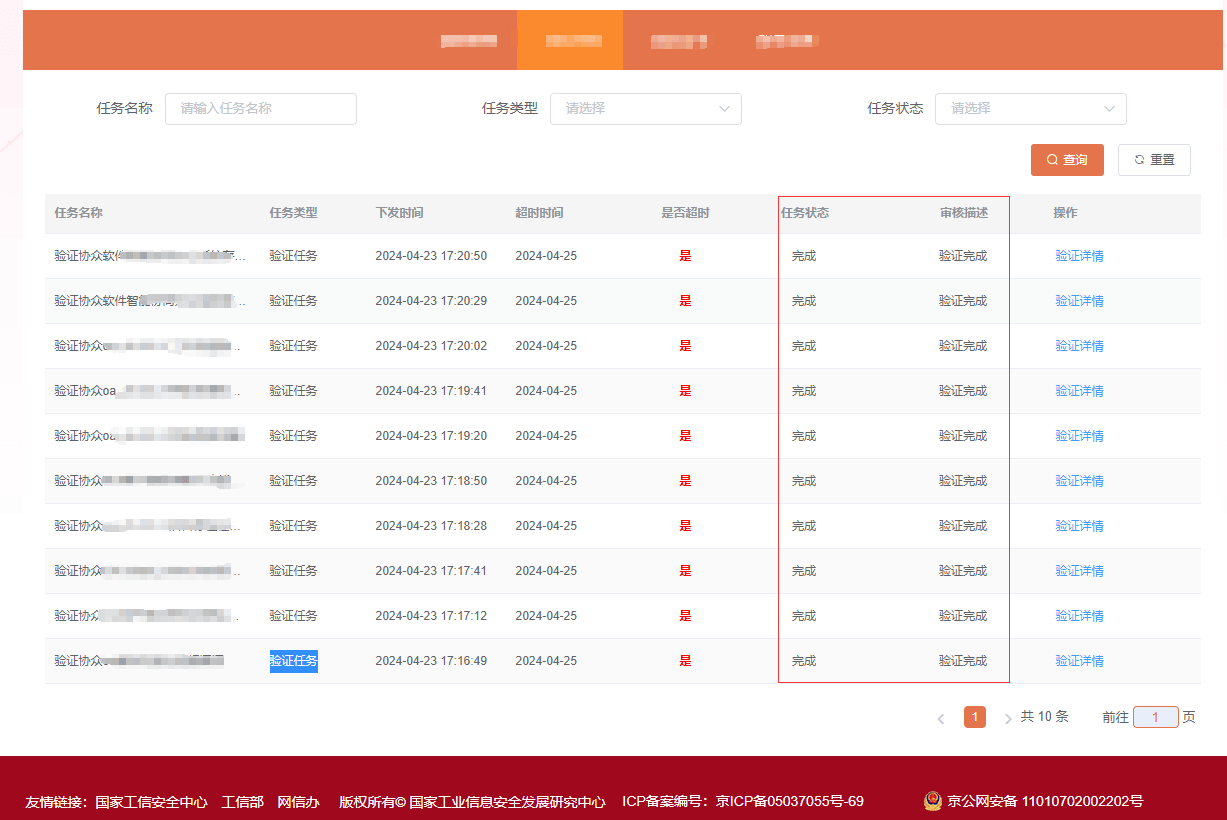Open the 工信部 footer link
The height and width of the screenshot is (820, 1227).
point(242,801)
